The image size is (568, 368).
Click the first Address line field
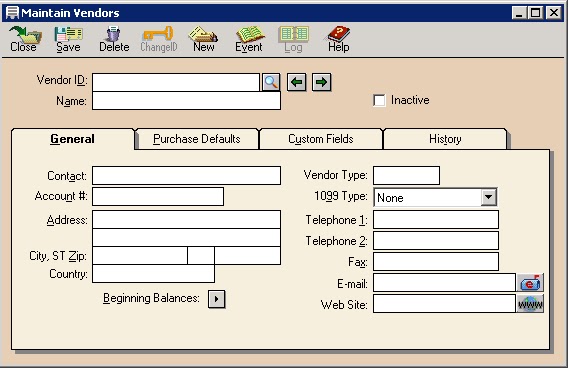[x=187, y=219]
